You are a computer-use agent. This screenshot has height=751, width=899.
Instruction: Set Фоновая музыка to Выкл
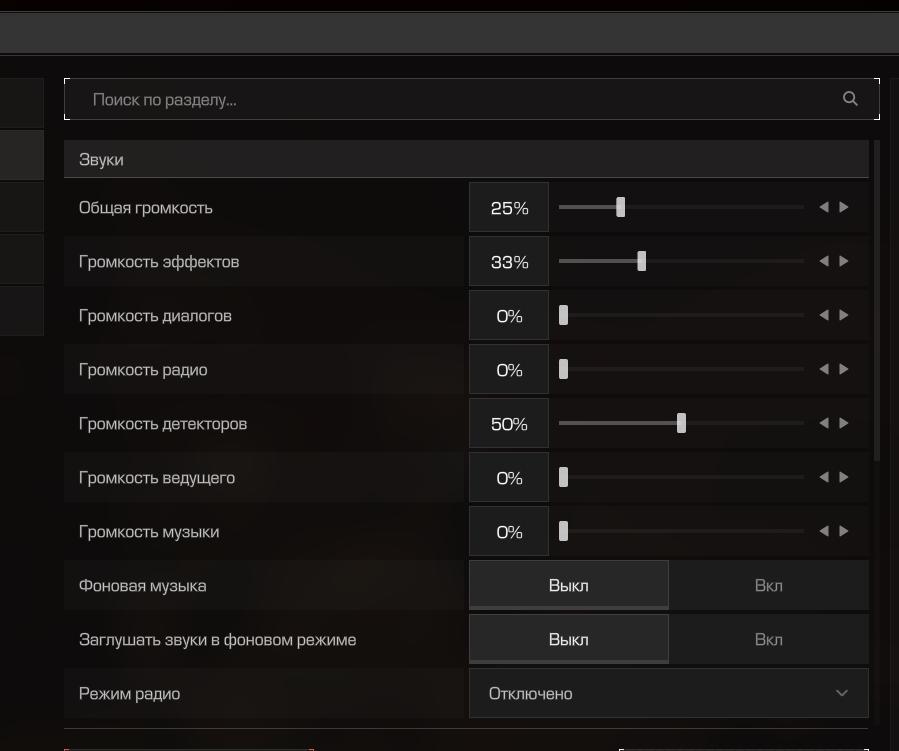coord(568,586)
